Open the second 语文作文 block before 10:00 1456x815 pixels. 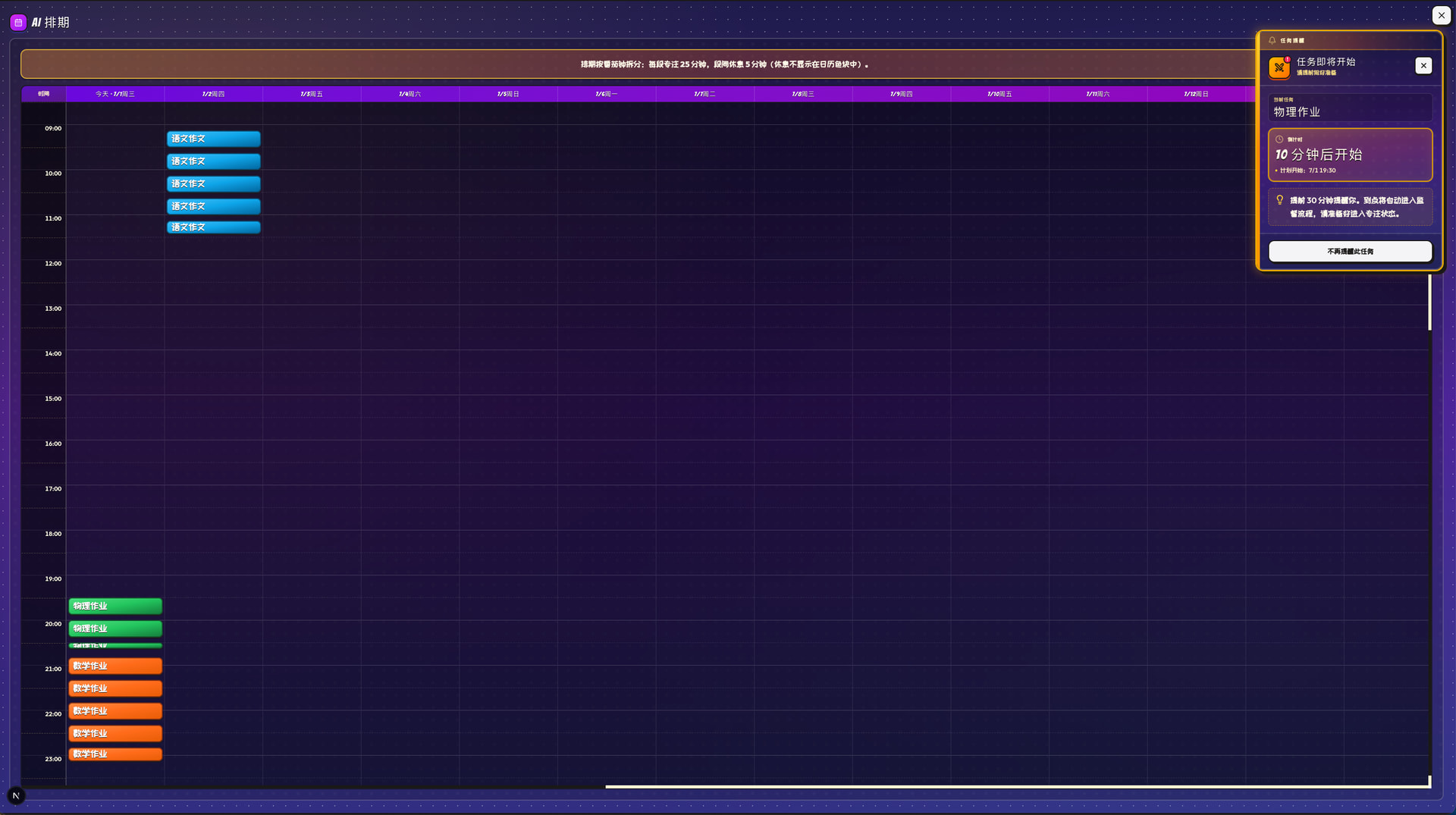214,161
